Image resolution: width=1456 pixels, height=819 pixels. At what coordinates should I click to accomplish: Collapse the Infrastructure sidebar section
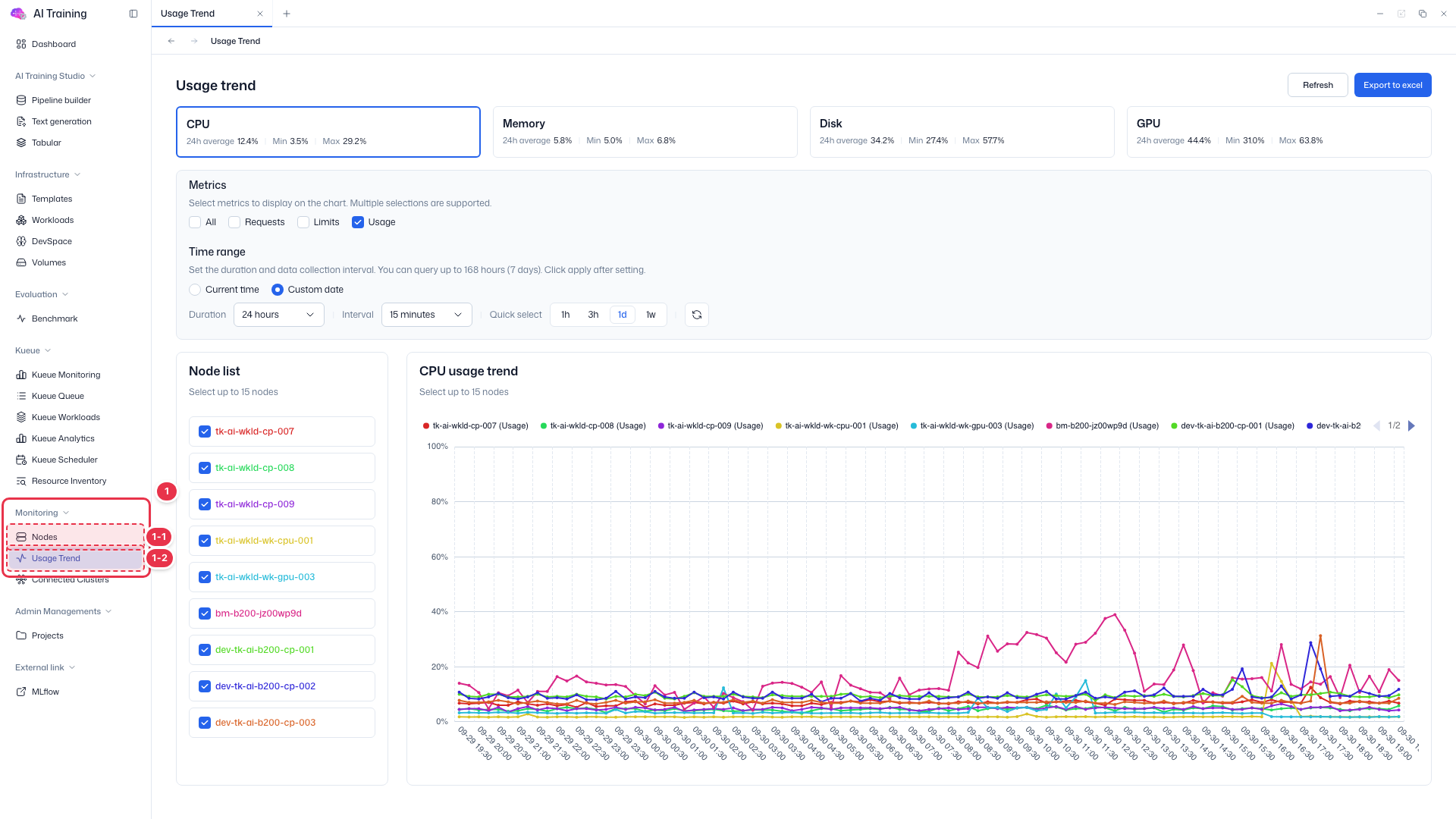pos(48,174)
